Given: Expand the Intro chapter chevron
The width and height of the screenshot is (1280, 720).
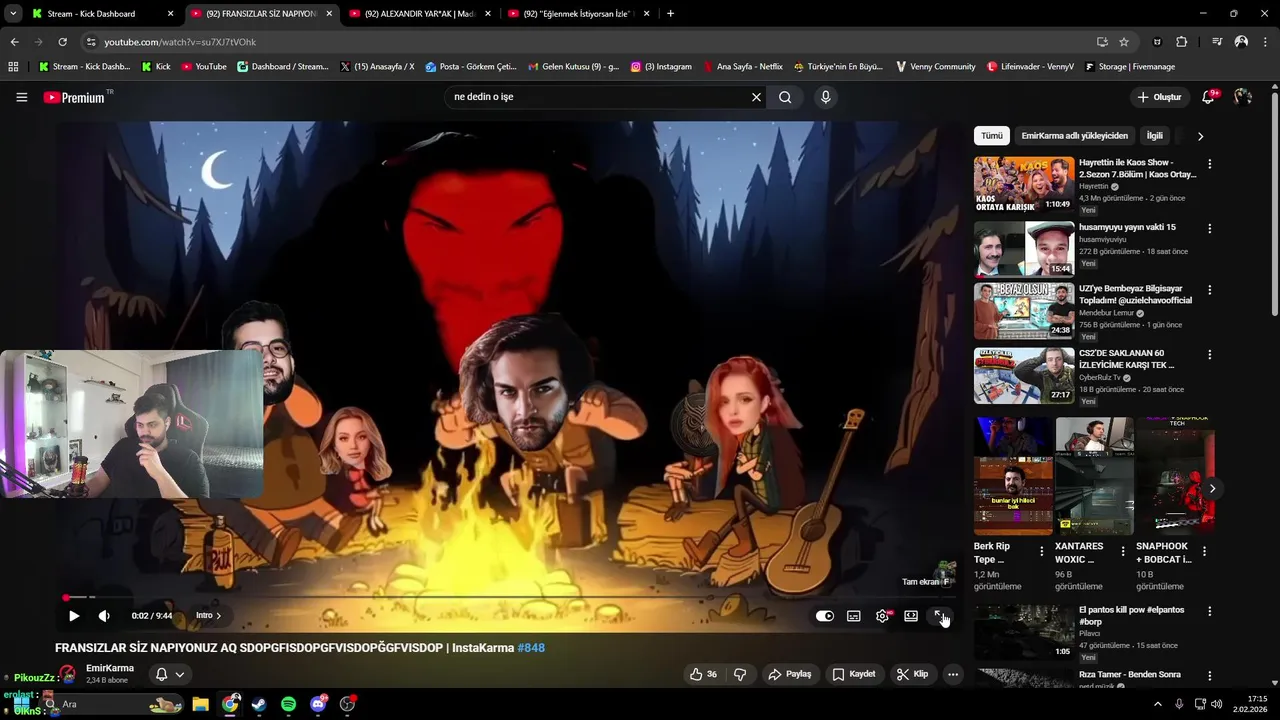Looking at the screenshot, I should tap(219, 616).
